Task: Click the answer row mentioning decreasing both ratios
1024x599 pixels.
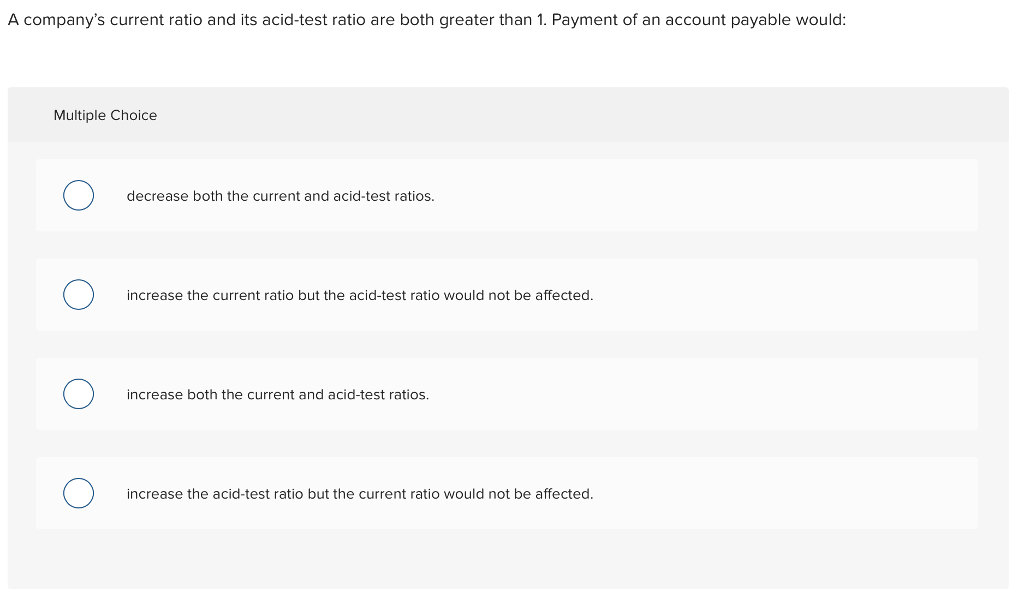Action: (x=506, y=195)
